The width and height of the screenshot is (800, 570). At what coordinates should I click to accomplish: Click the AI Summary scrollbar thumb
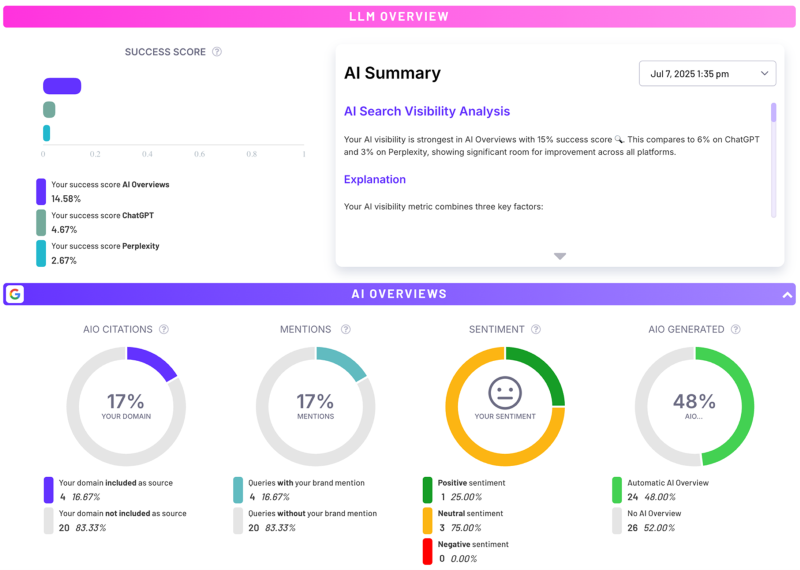(773, 112)
